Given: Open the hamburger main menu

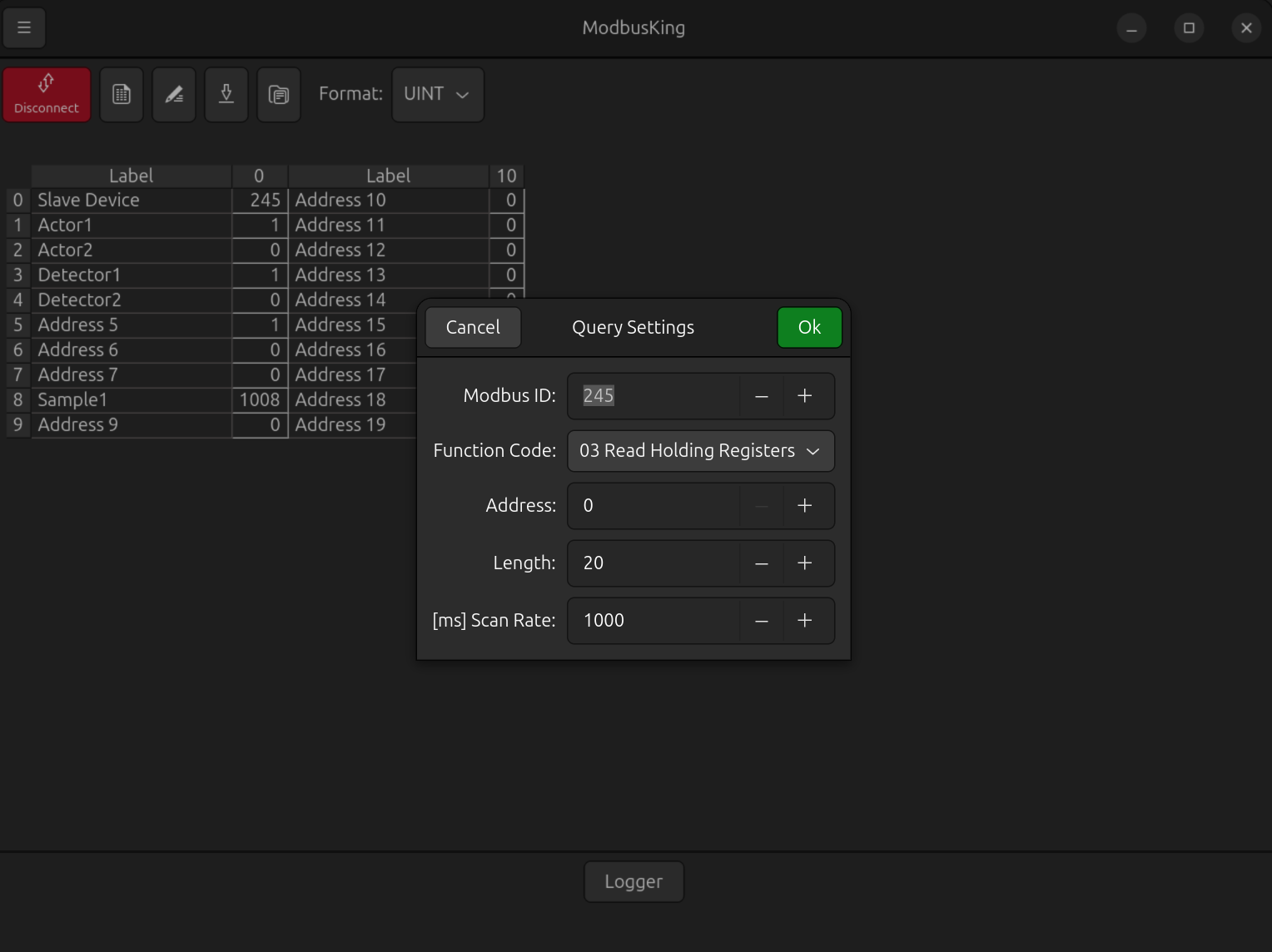Looking at the screenshot, I should 24,27.
